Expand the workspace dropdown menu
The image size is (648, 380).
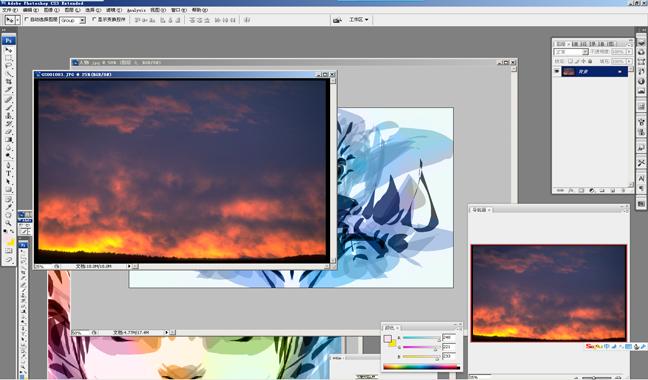tap(358, 19)
